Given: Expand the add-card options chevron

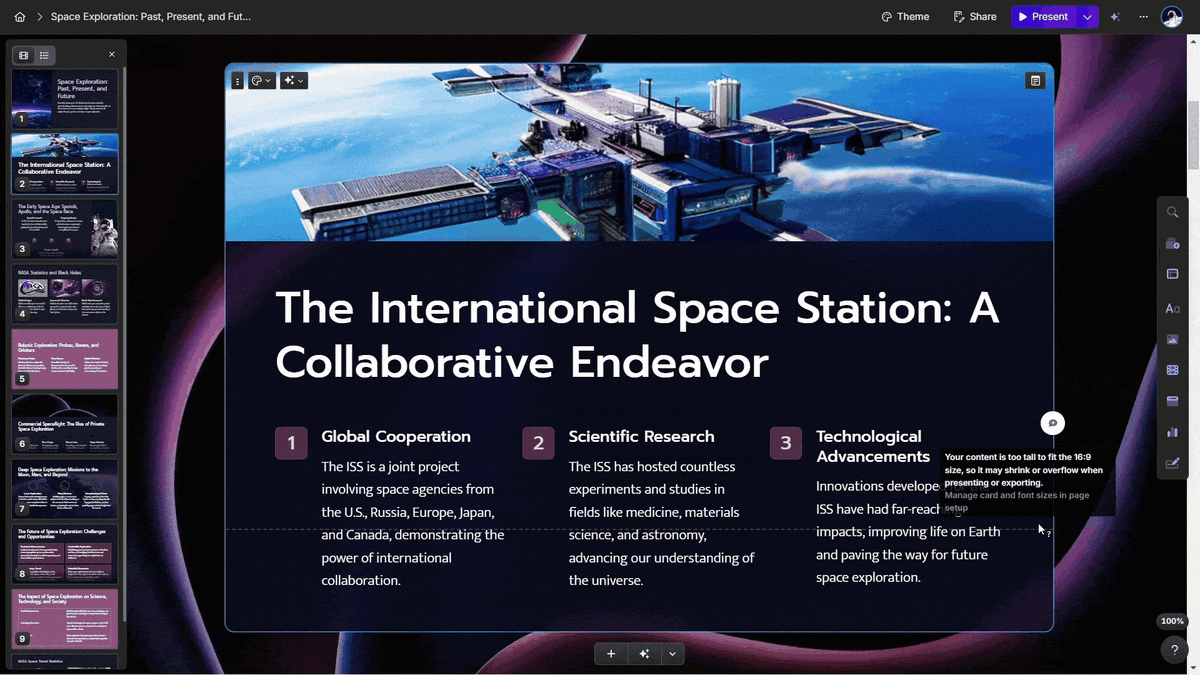Looking at the screenshot, I should [x=673, y=654].
